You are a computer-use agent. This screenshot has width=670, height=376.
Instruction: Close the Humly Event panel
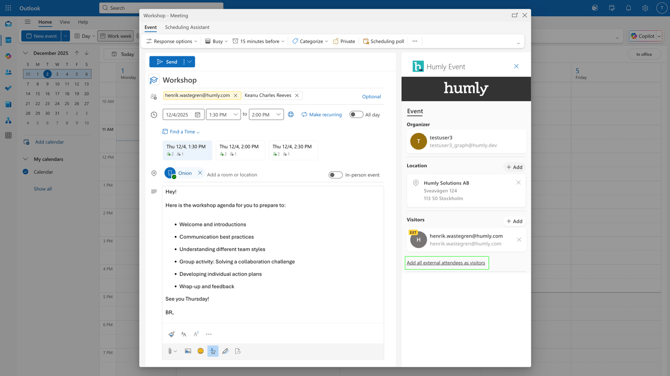516,66
